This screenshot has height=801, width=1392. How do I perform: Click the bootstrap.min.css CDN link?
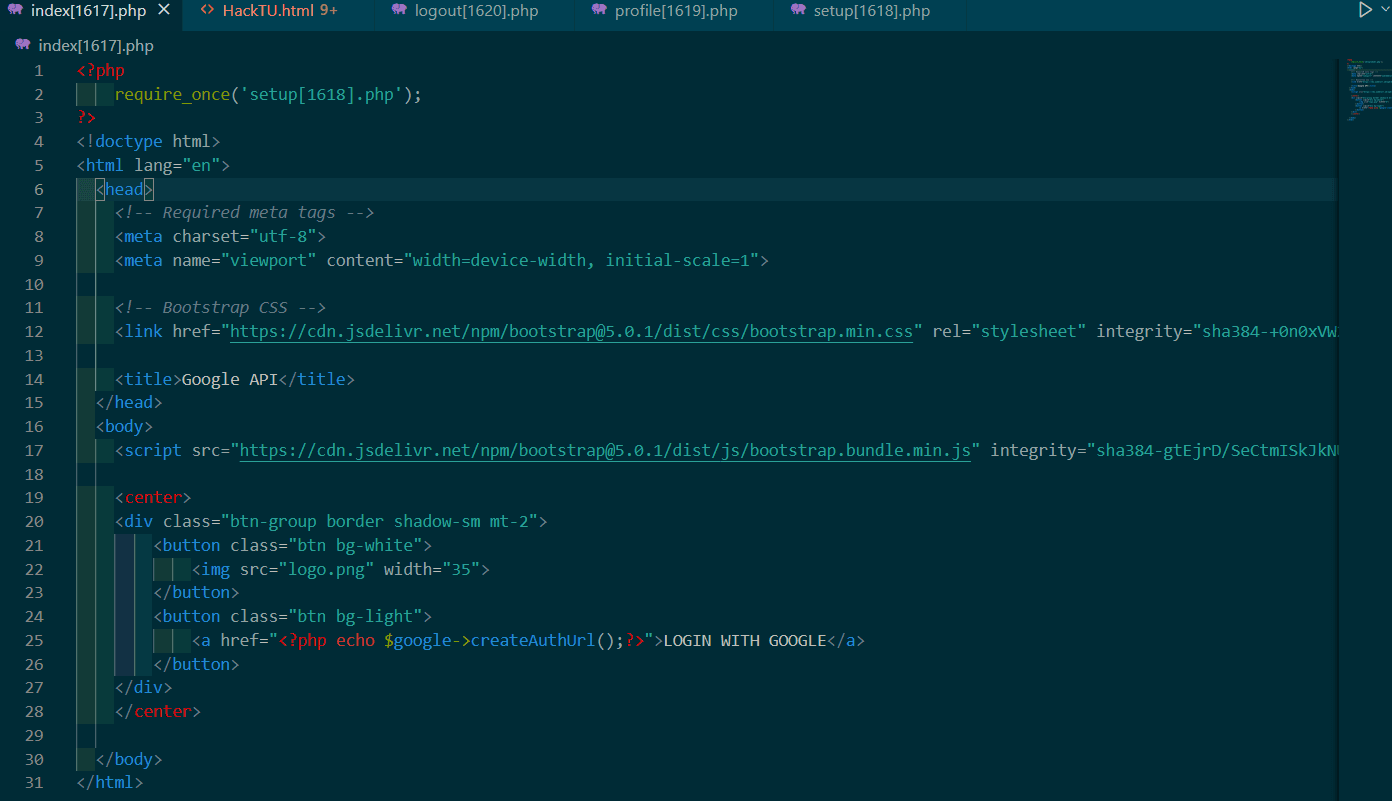(571, 331)
